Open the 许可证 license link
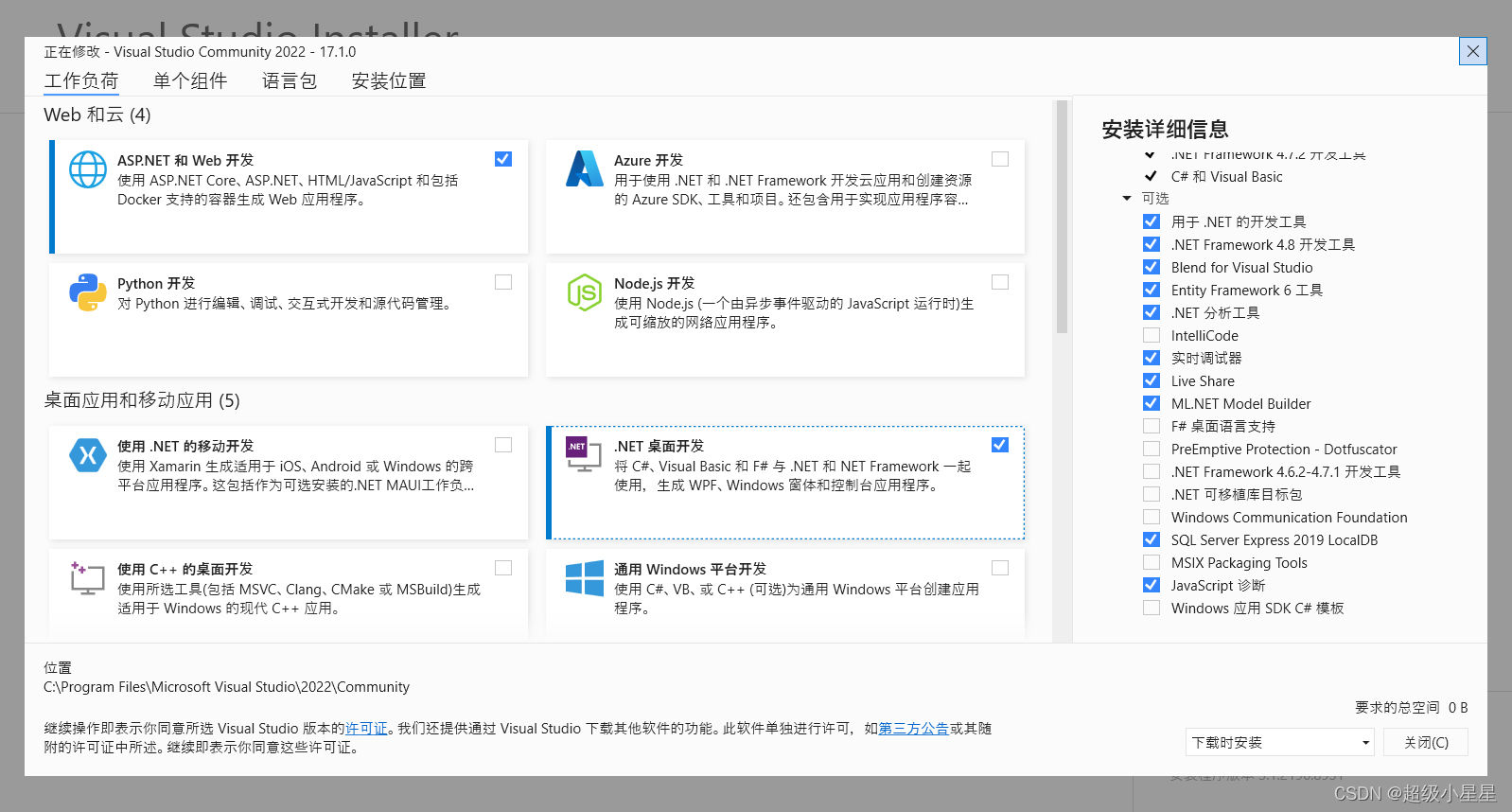1512x812 pixels. click(366, 729)
